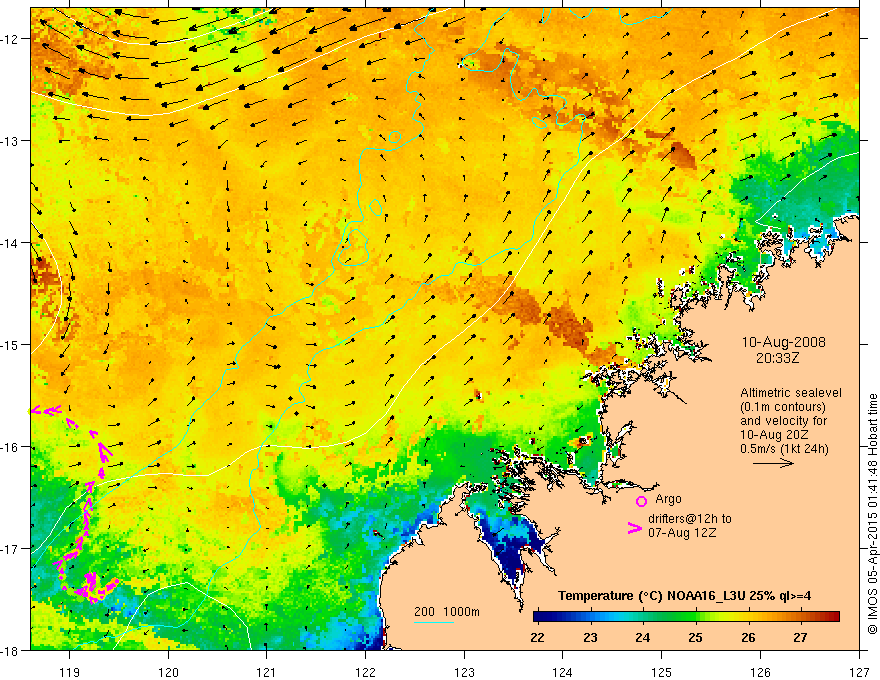Viewport: 880px width, 680px height.
Task: Click the color bar tick label 24
Action: click(x=643, y=637)
